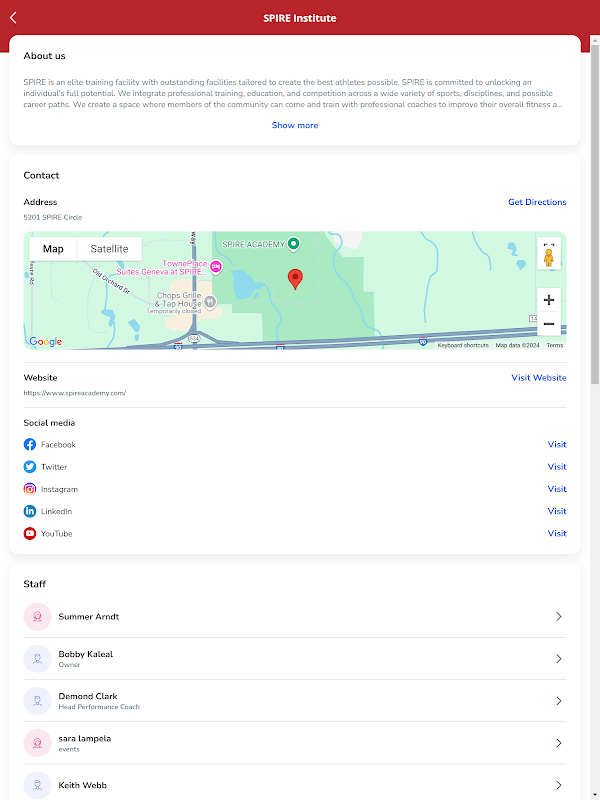Open Demond Clark's profile chevron
Viewport: 600px width, 800px height.
pyautogui.click(x=559, y=701)
